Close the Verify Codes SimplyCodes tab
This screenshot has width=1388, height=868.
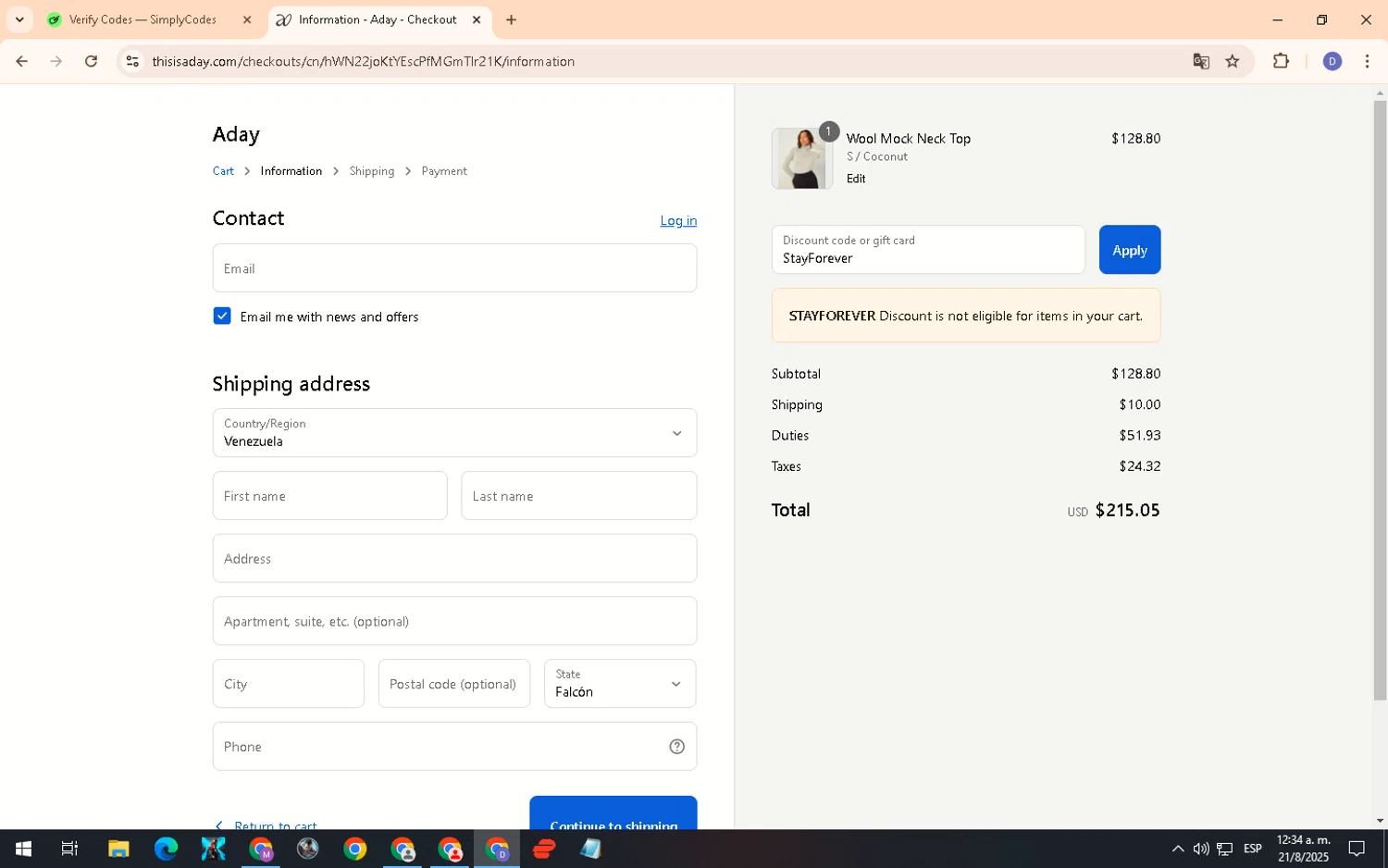(247, 19)
